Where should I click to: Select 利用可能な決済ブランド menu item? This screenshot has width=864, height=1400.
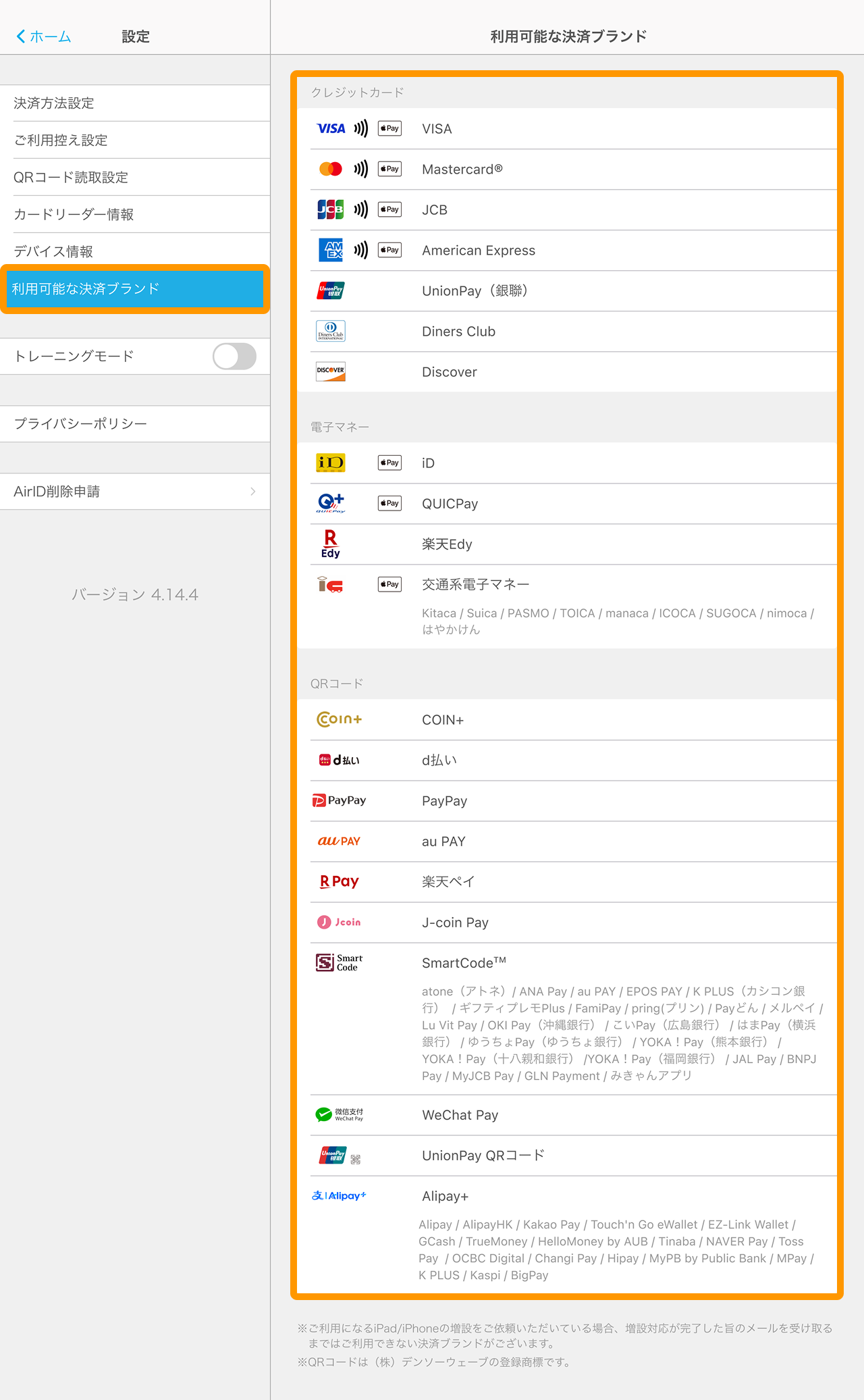pos(135,289)
